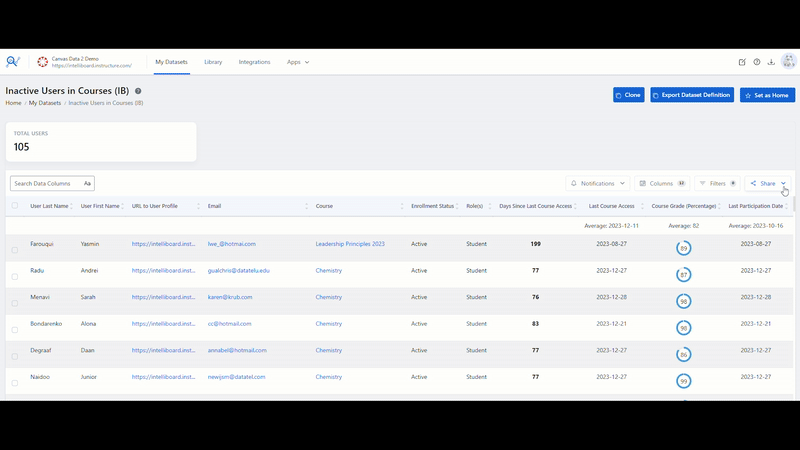Open the edit note icon in header
This screenshot has width=800, height=450.
click(x=742, y=62)
